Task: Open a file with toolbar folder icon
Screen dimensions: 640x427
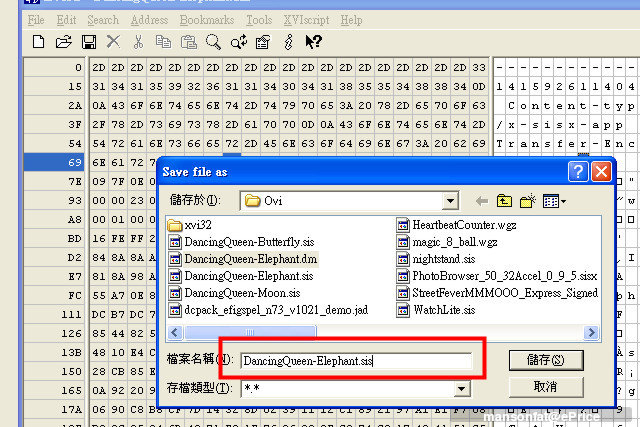Action: 64,42
